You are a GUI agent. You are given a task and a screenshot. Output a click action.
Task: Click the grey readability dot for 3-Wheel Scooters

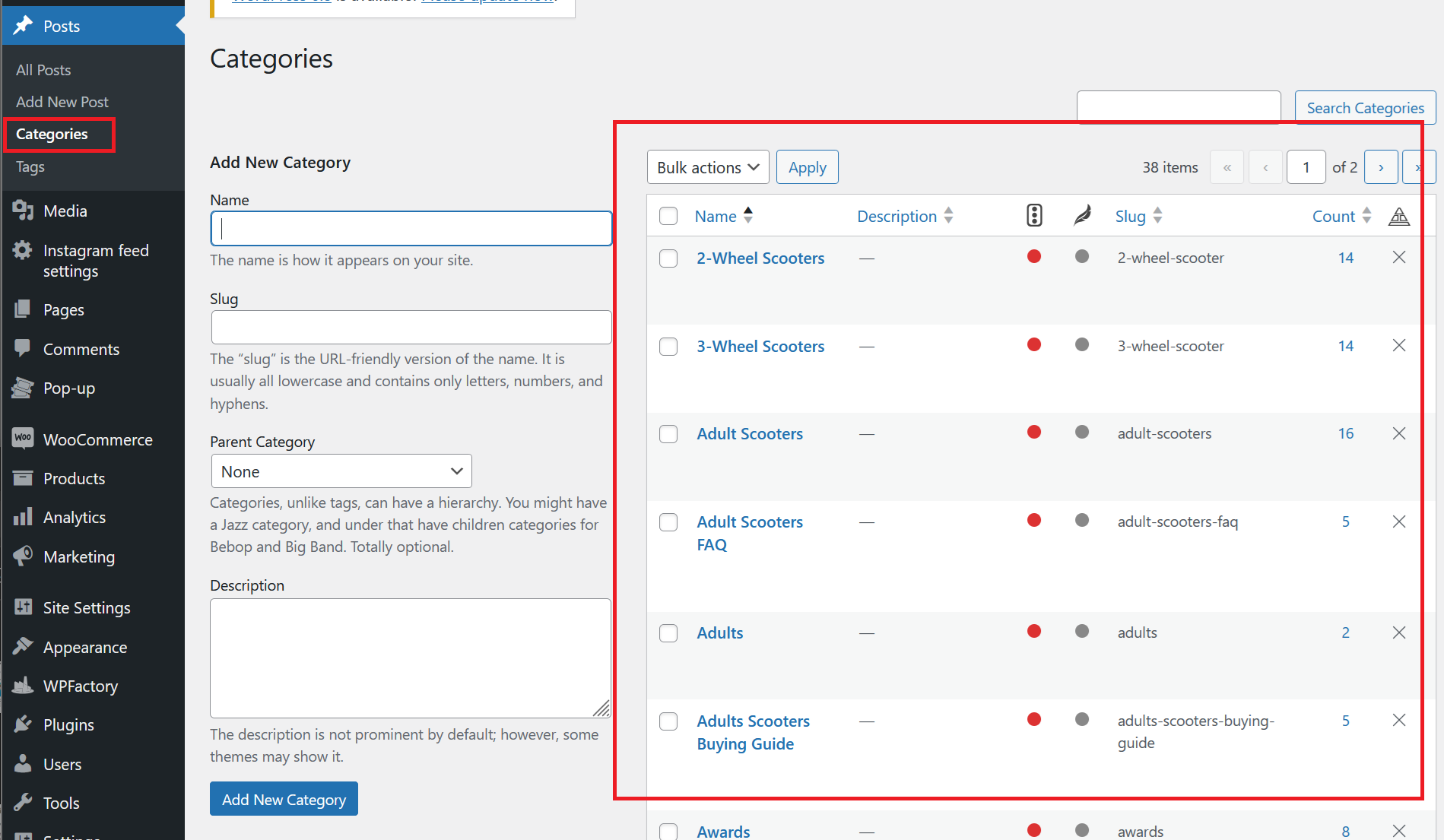click(1082, 344)
